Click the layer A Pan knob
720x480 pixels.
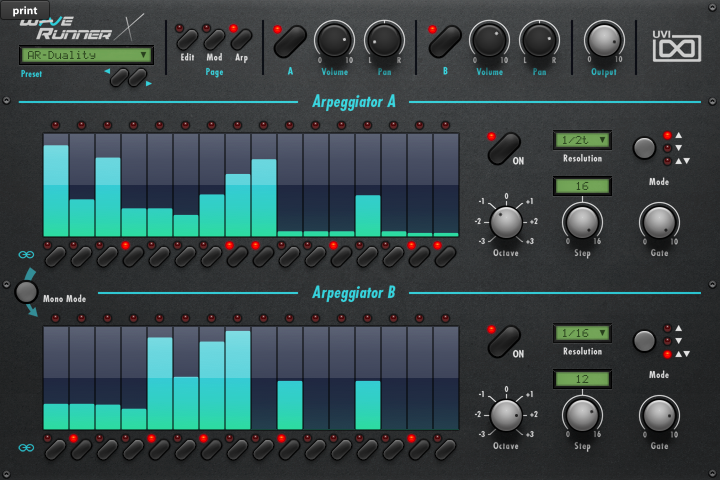click(x=384, y=41)
